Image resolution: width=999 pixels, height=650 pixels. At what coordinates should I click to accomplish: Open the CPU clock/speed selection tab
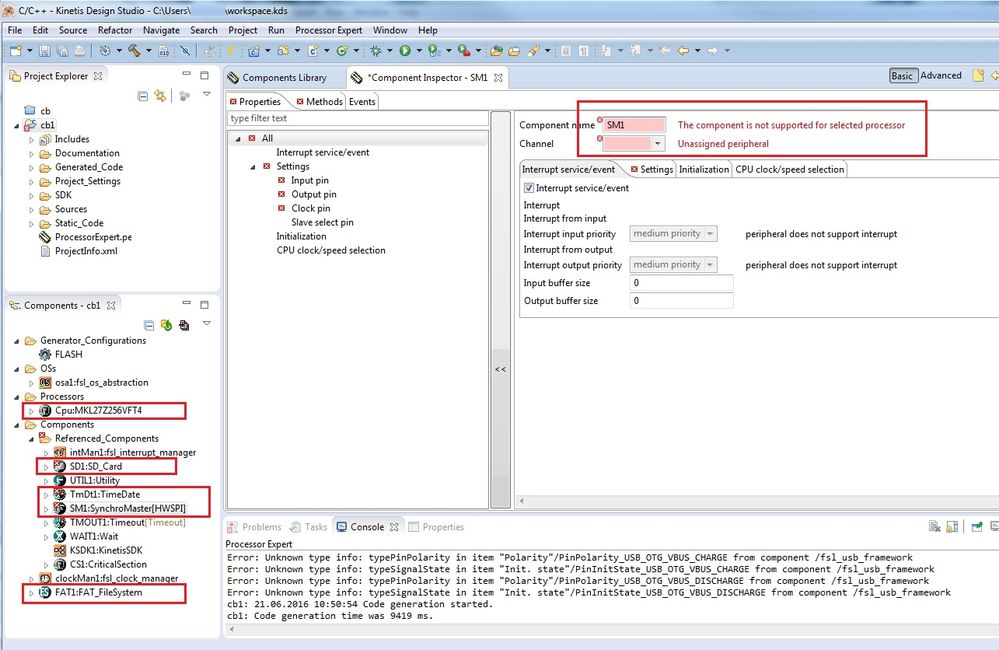pyautogui.click(x=789, y=170)
